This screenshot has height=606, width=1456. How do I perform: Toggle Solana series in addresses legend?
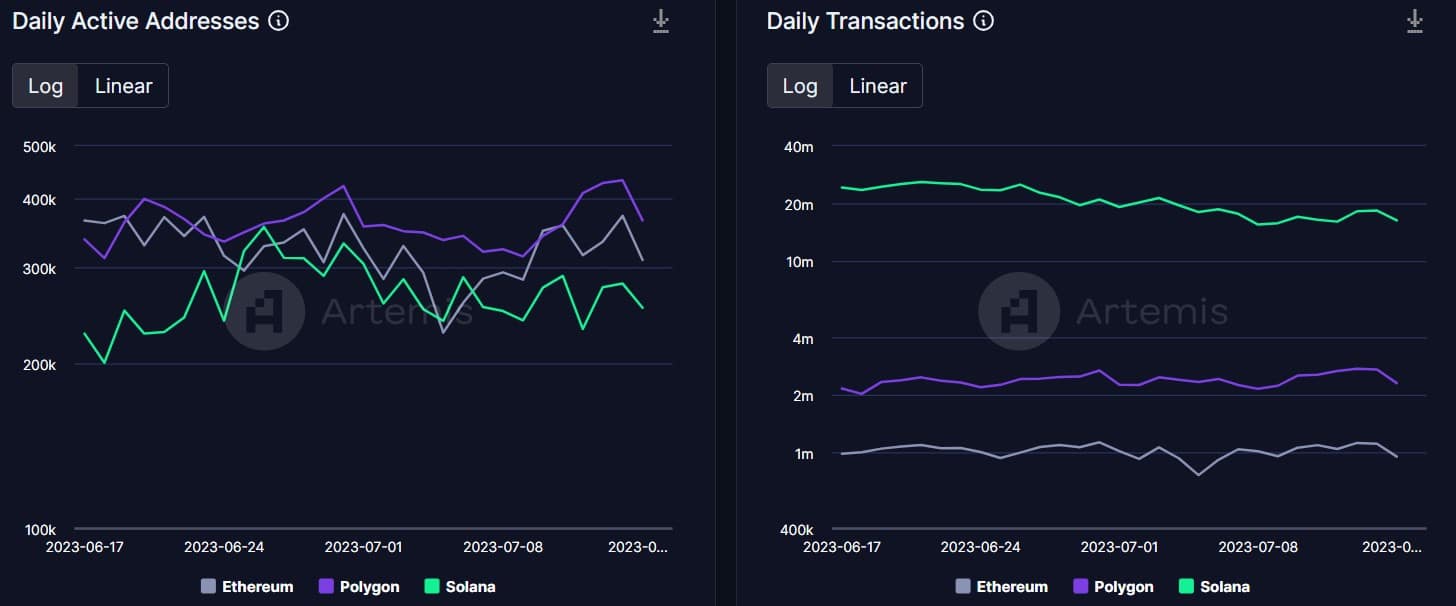tap(460, 587)
